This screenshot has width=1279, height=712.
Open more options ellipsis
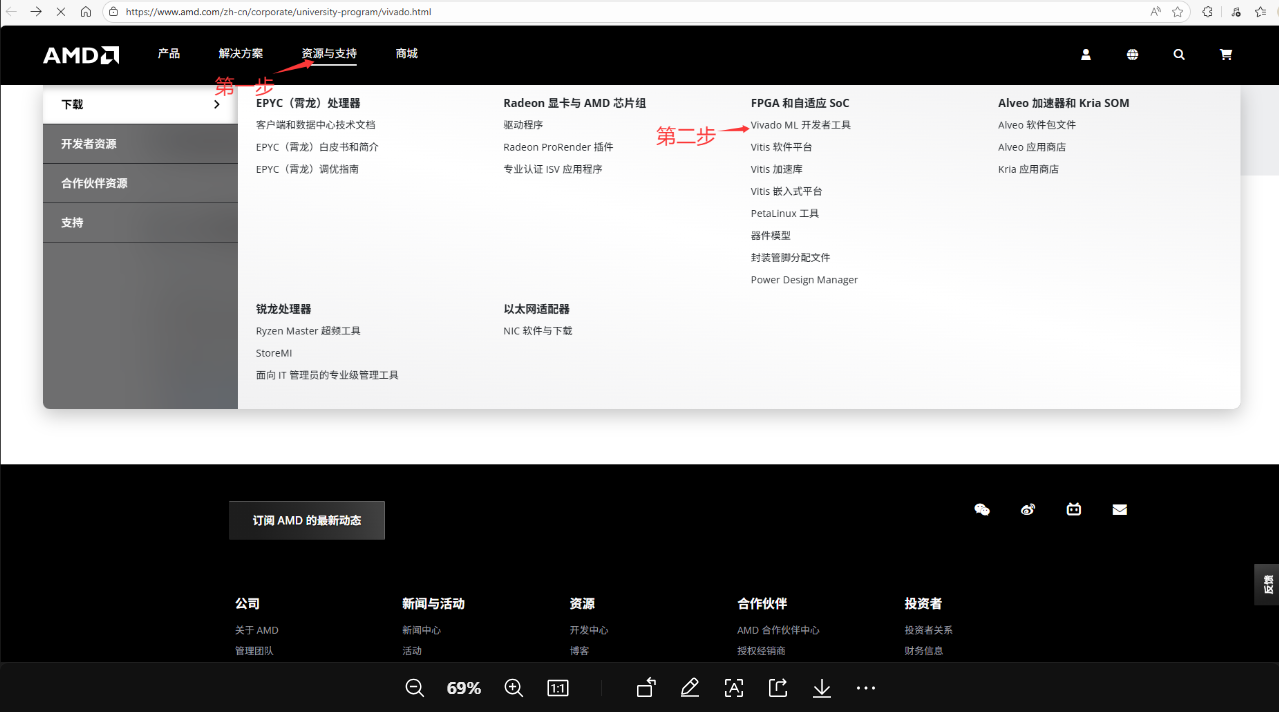click(866, 688)
